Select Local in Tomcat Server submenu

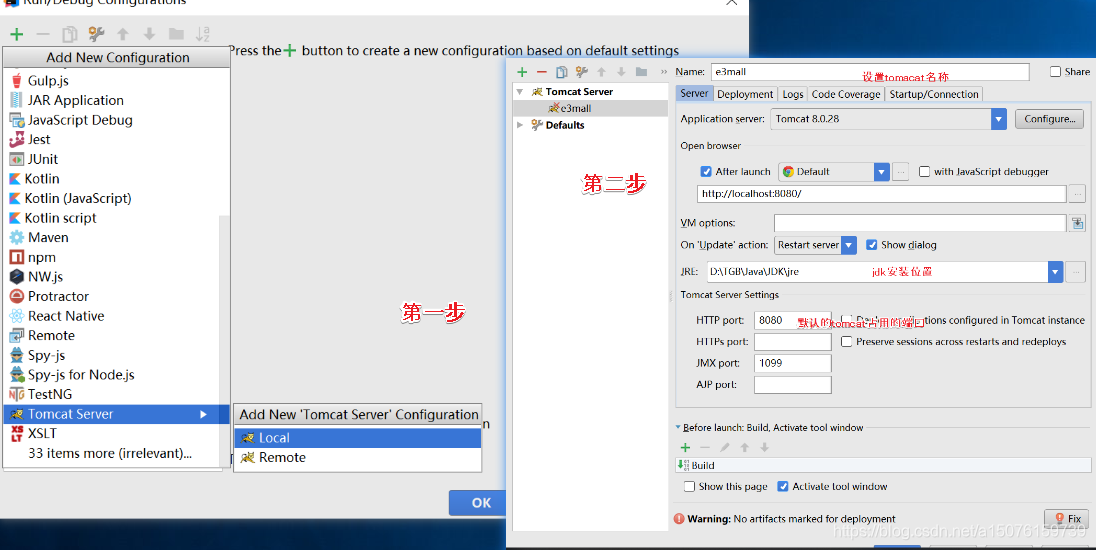point(358,437)
